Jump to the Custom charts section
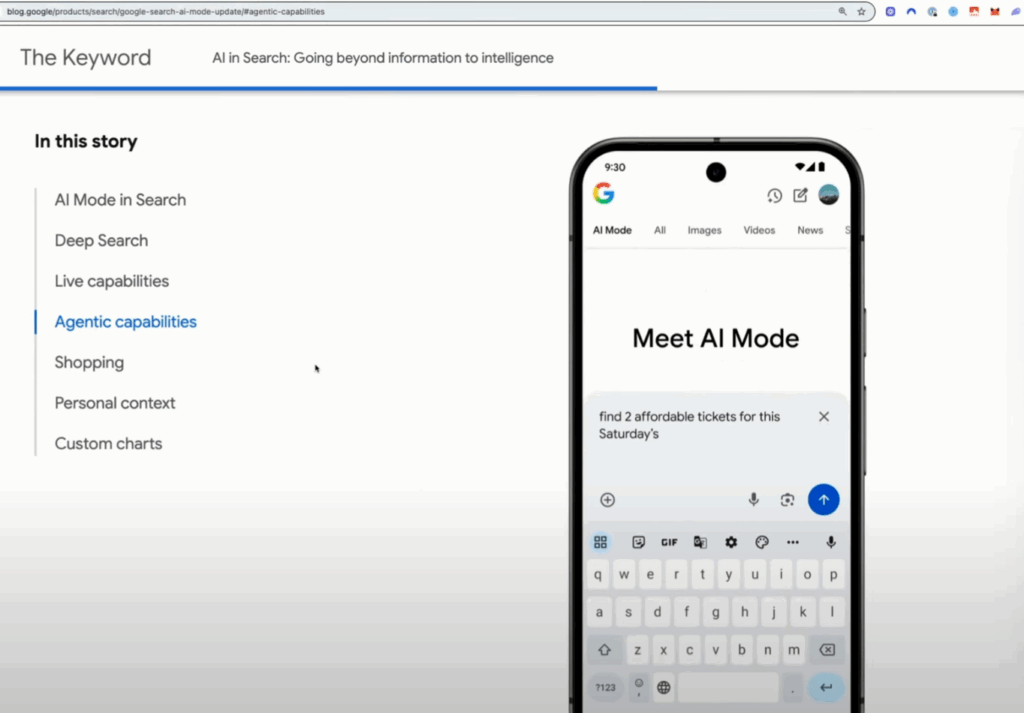The height and width of the screenshot is (713, 1024). (x=108, y=443)
